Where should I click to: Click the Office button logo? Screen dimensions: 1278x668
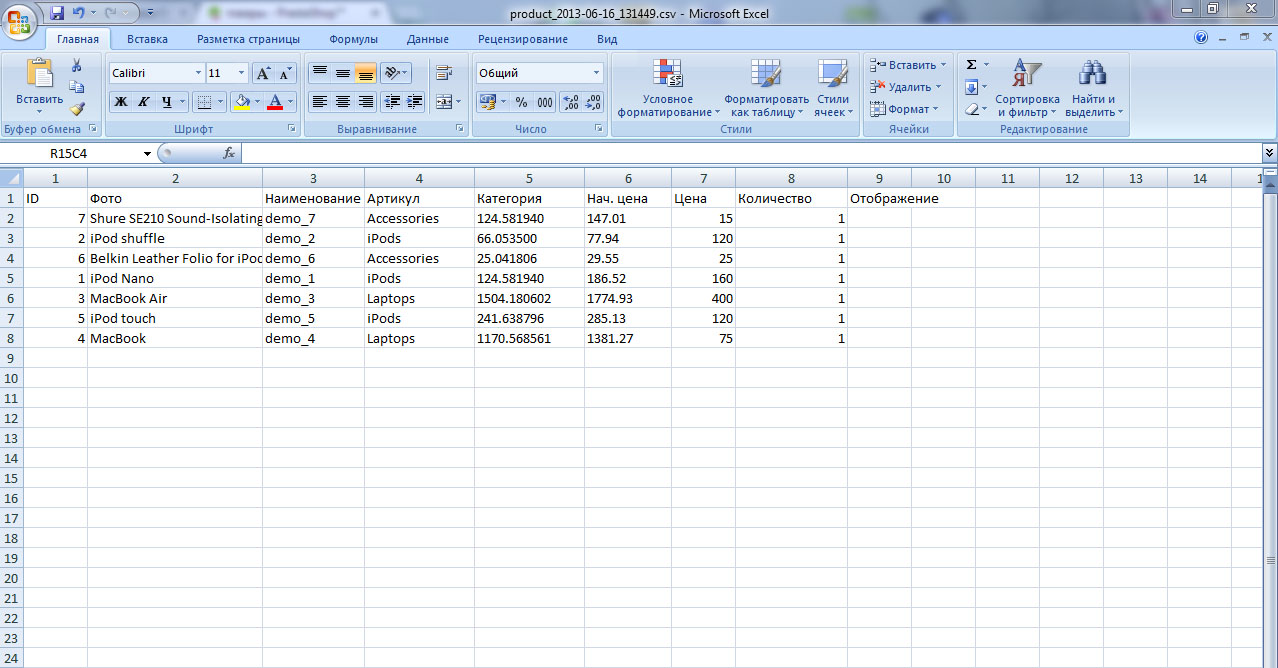(21, 21)
